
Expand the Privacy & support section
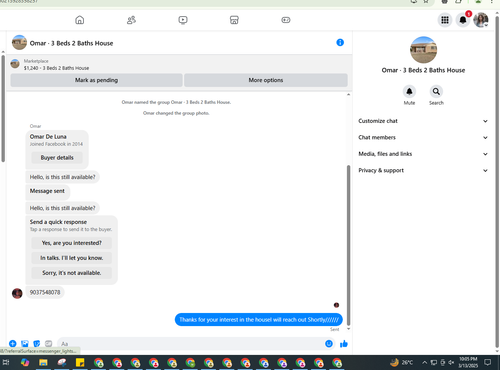coord(423,170)
